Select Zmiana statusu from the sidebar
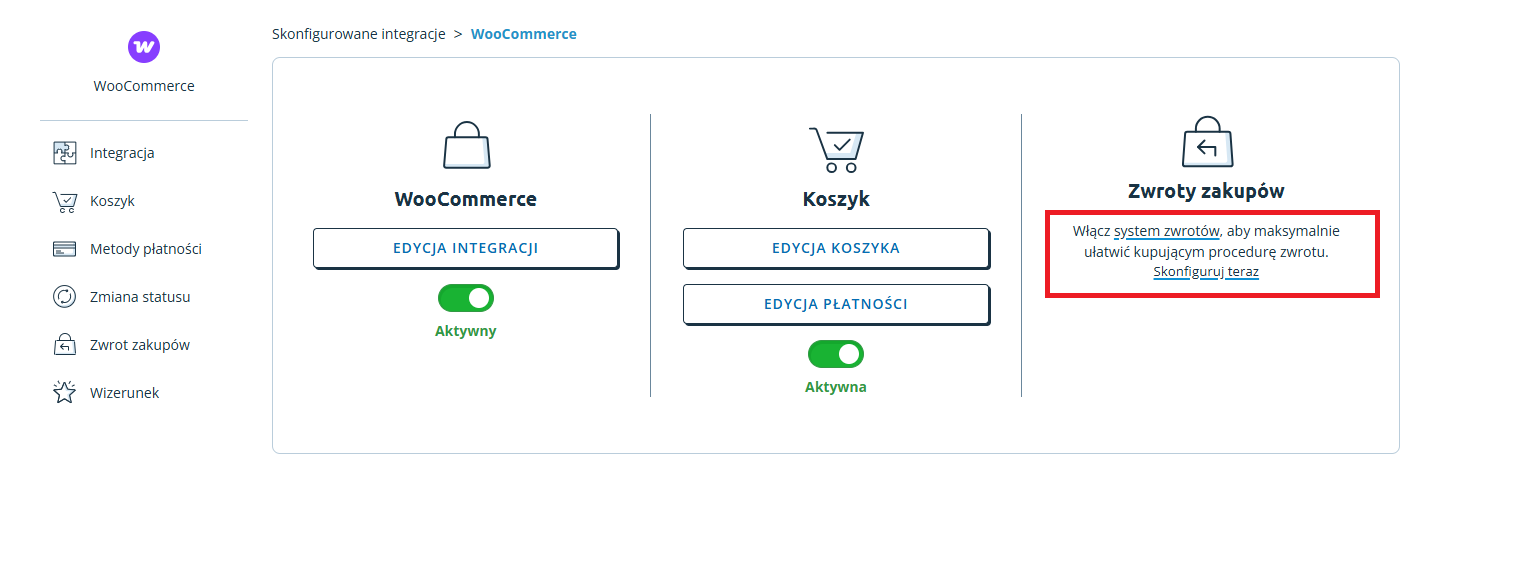Image resolution: width=1513 pixels, height=578 pixels. pyautogui.click(x=140, y=297)
